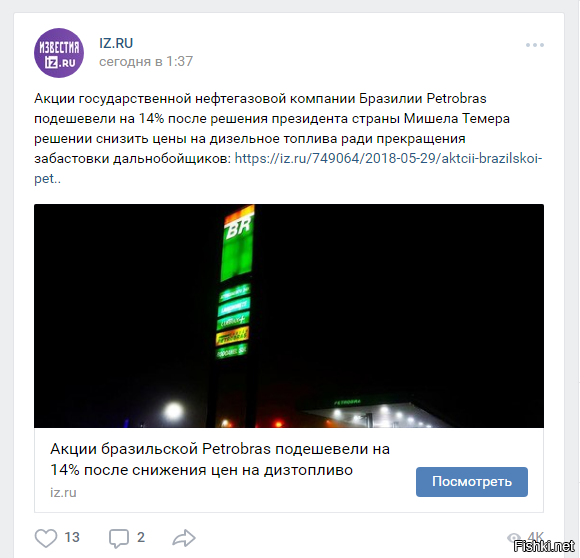Click the green BR sign in photo
The height and width of the screenshot is (558, 580).
238,244
